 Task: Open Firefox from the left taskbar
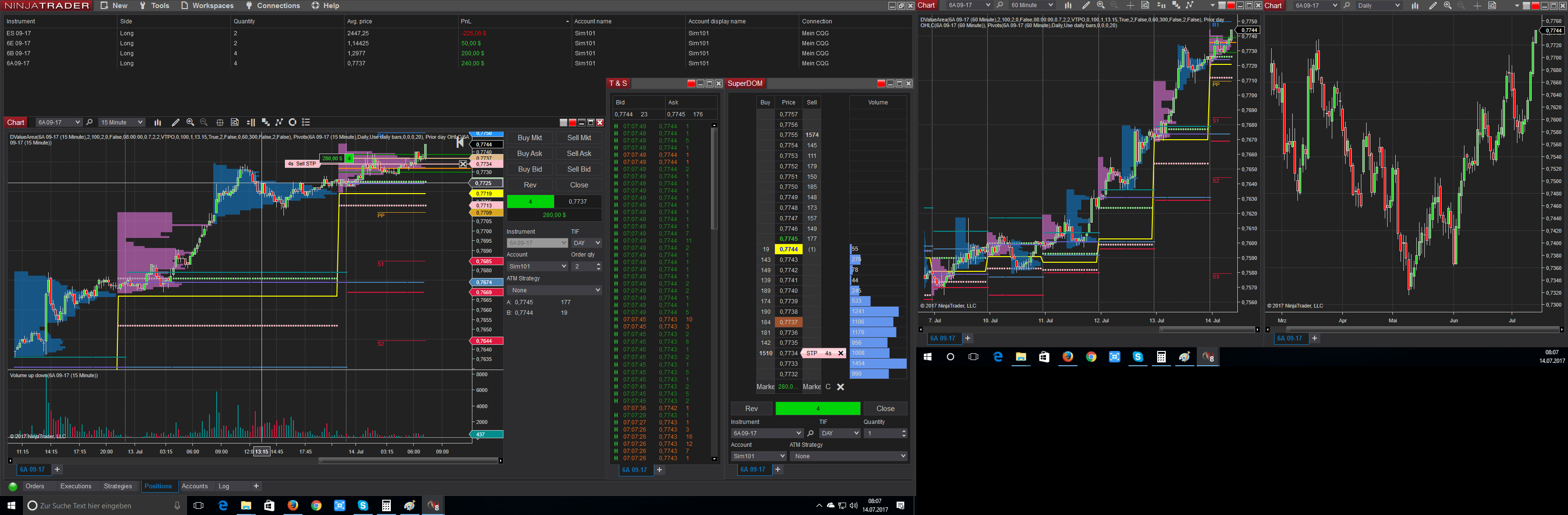coord(293,505)
